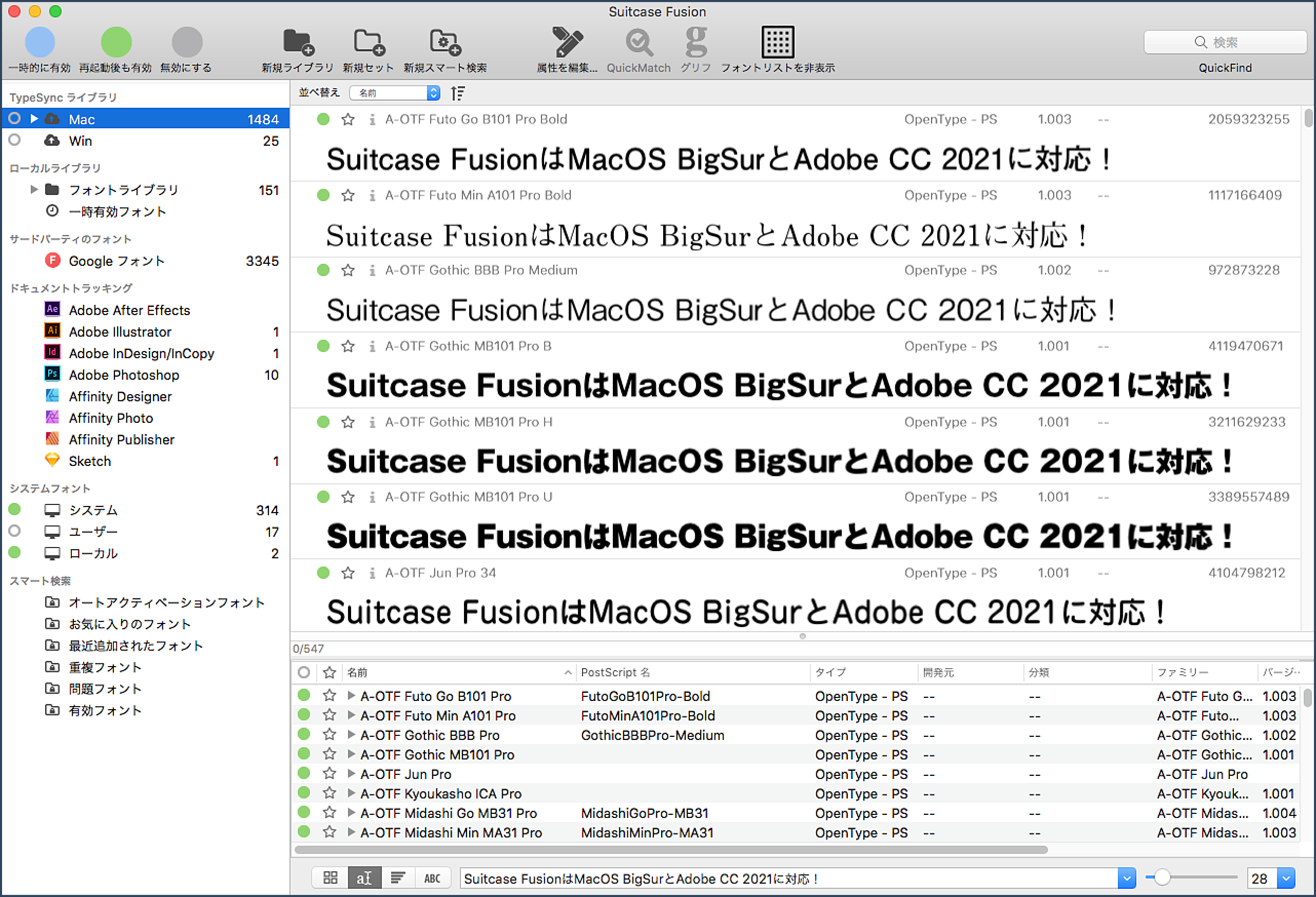This screenshot has width=1316, height=897.
Task: Open edit attributes pencil icon
Action: pos(567,42)
